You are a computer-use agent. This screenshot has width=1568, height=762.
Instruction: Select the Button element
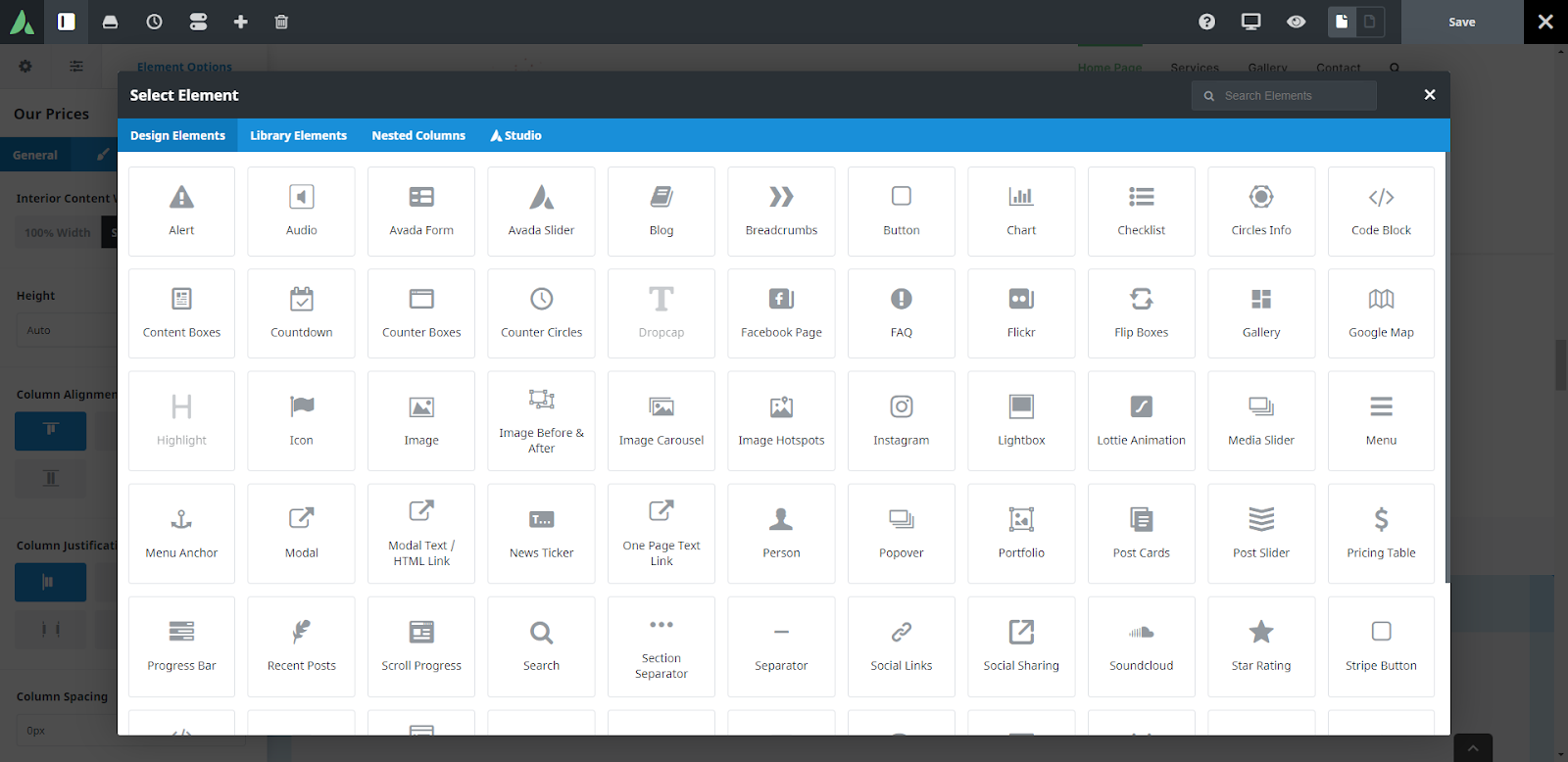(902, 212)
